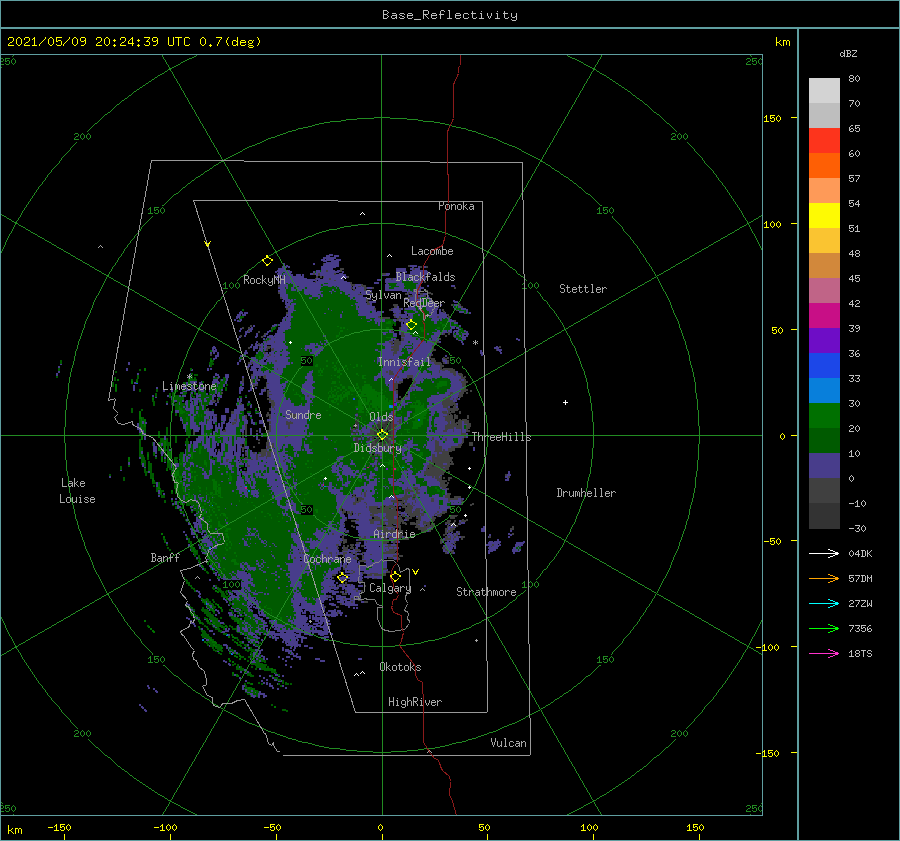Viewport: 900px width, 841px height.
Task: Select the yellow radar-site diamond at Olds
Action: pyautogui.click(x=382, y=435)
